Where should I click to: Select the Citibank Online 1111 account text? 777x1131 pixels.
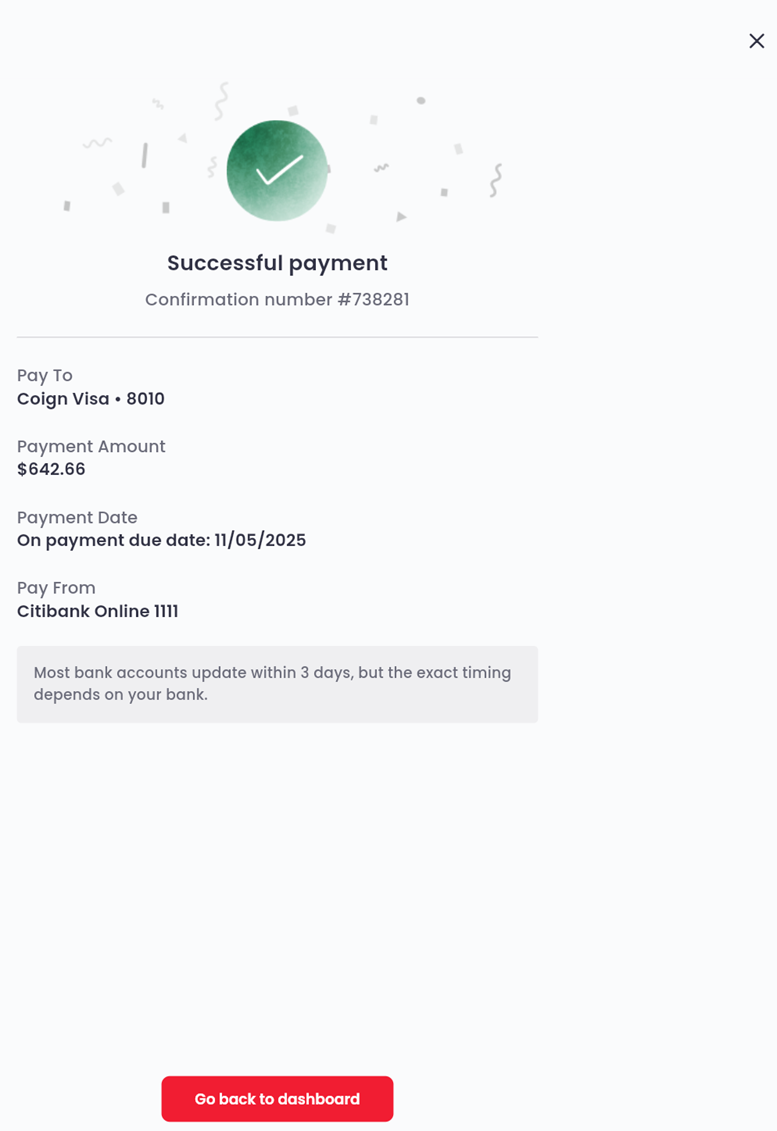97,611
